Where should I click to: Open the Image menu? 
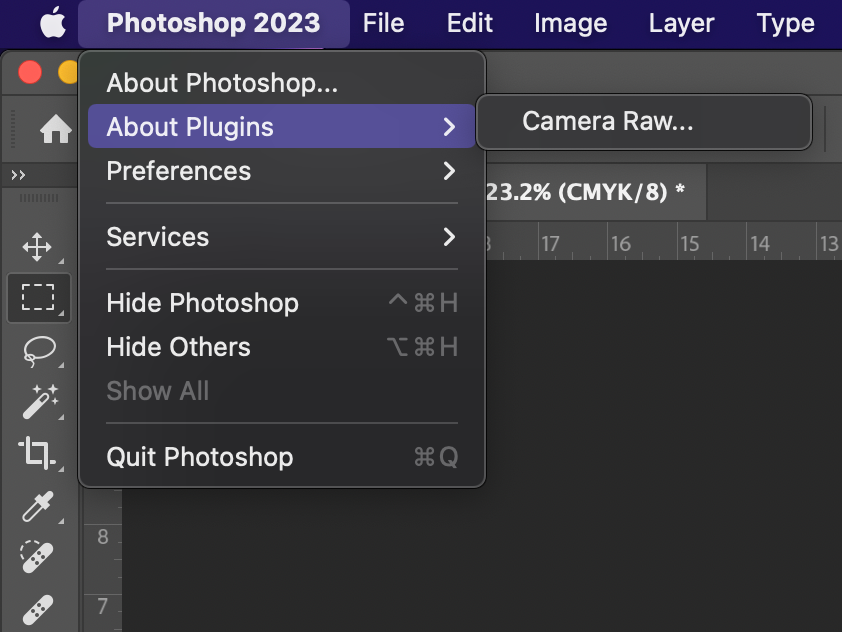570,22
